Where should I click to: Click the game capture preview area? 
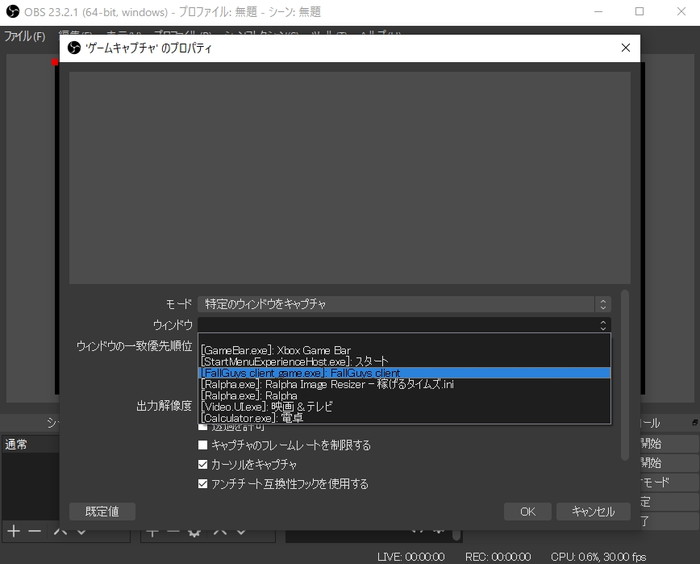(x=350, y=177)
